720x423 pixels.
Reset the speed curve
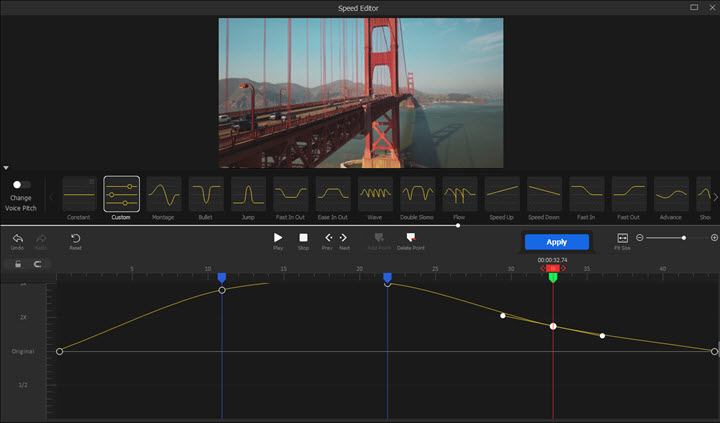(75, 239)
